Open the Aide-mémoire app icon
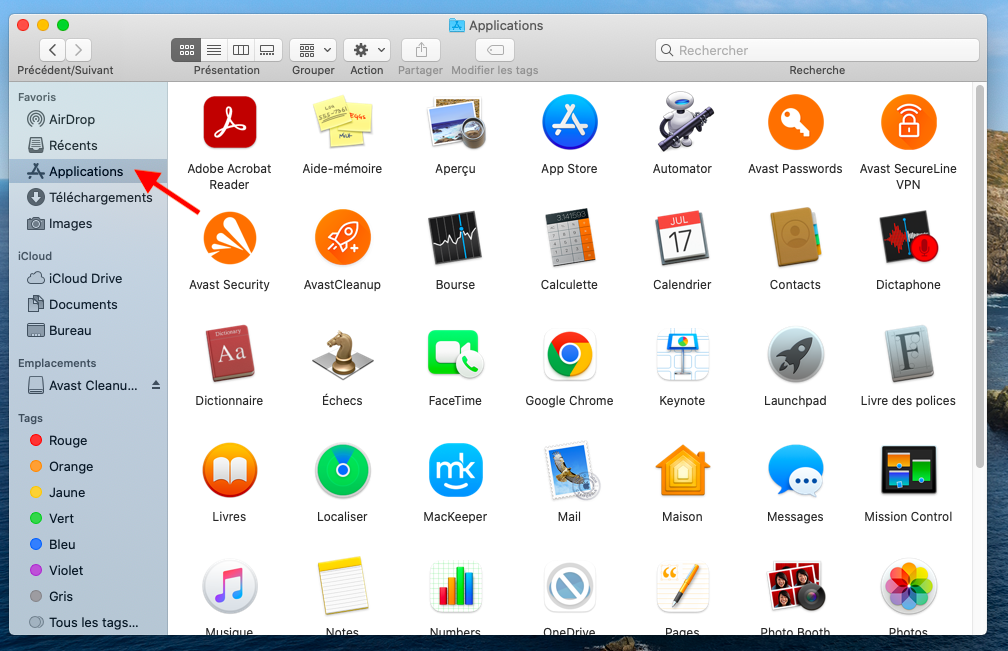Screen dimensions: 1008x651 click(342, 122)
